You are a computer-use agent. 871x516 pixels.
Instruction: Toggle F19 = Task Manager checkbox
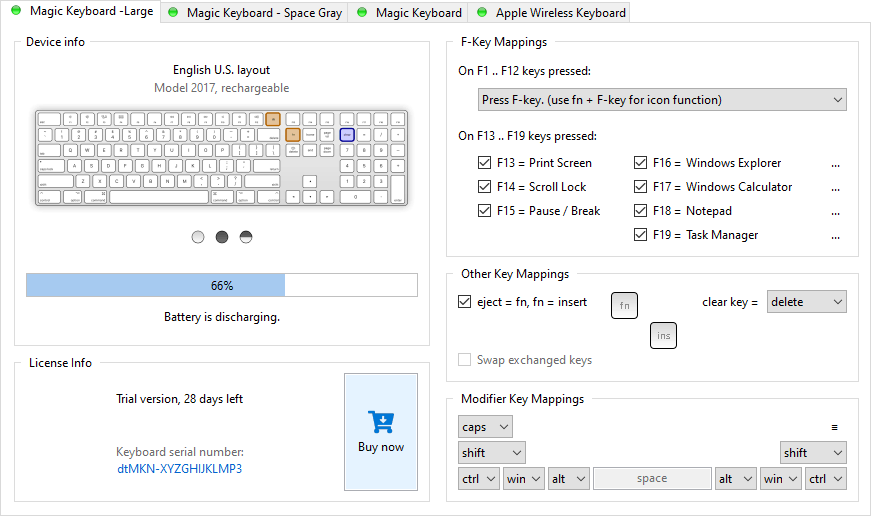[640, 234]
